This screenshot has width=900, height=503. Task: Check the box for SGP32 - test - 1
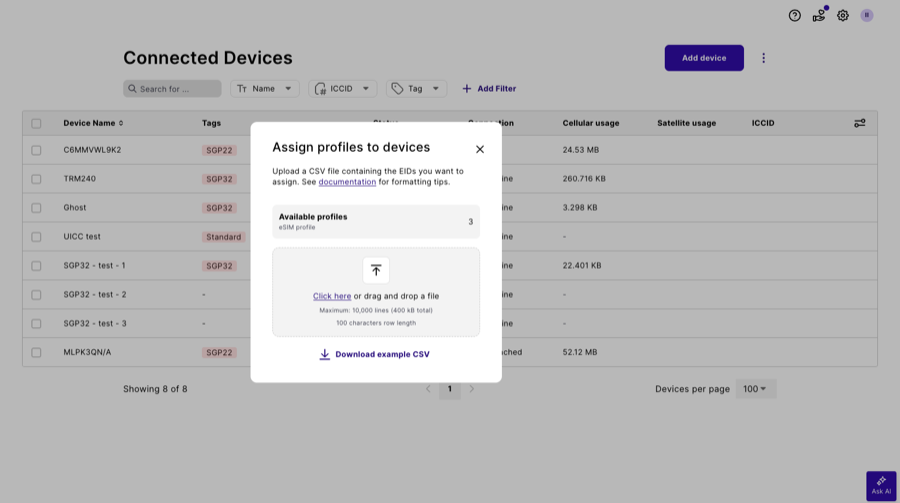click(x=36, y=266)
